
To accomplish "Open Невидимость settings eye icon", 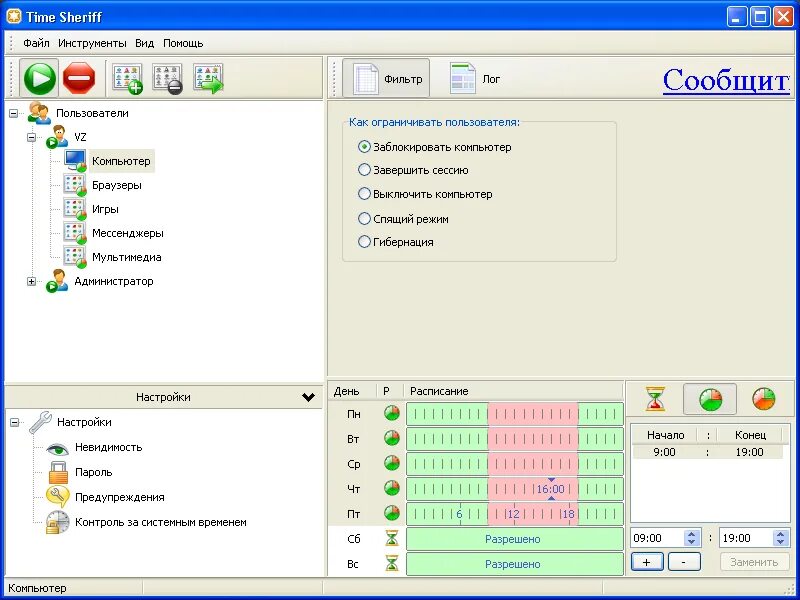I will pos(57,448).
